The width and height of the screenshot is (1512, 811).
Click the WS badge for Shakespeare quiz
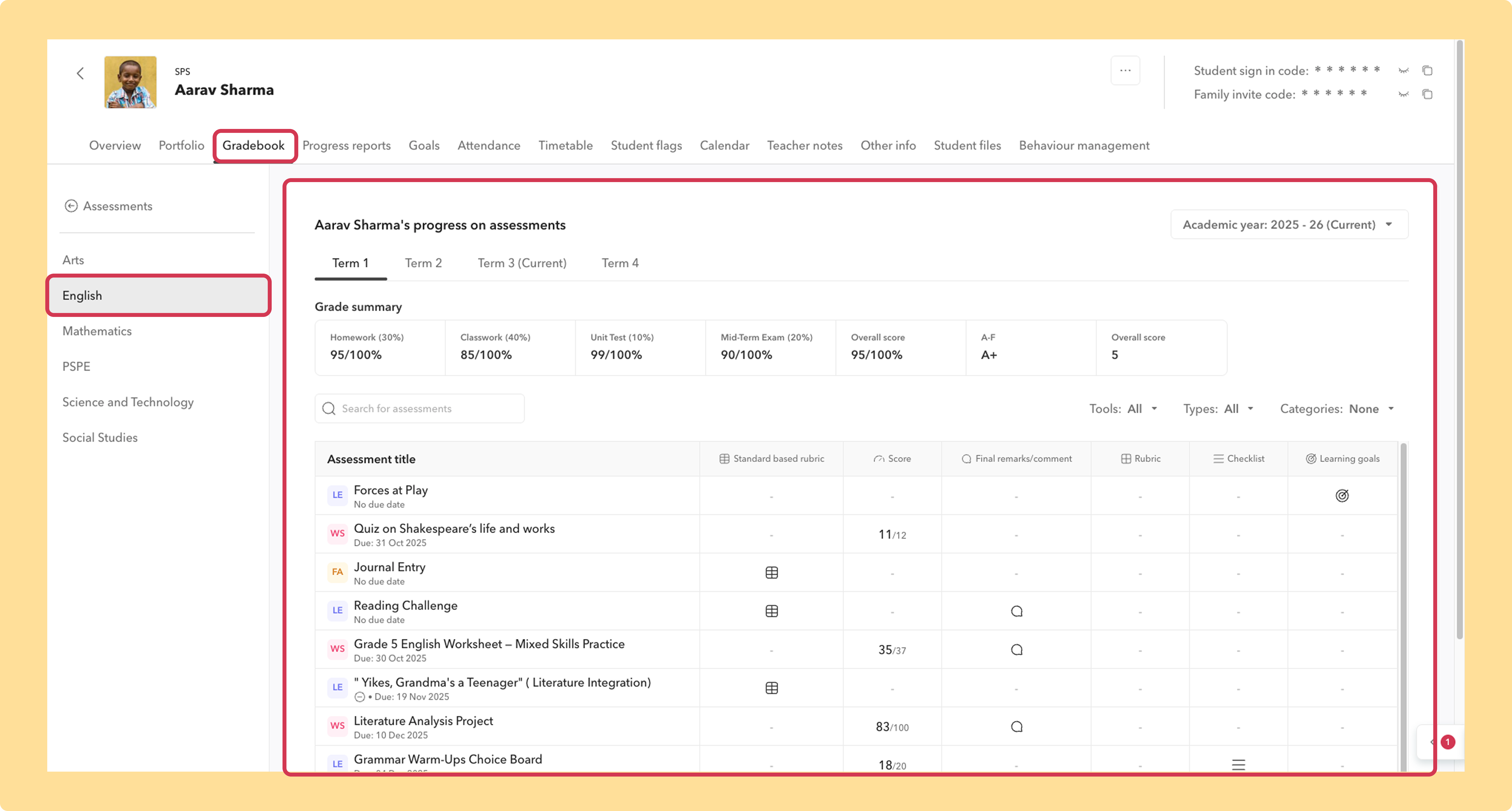pos(337,533)
